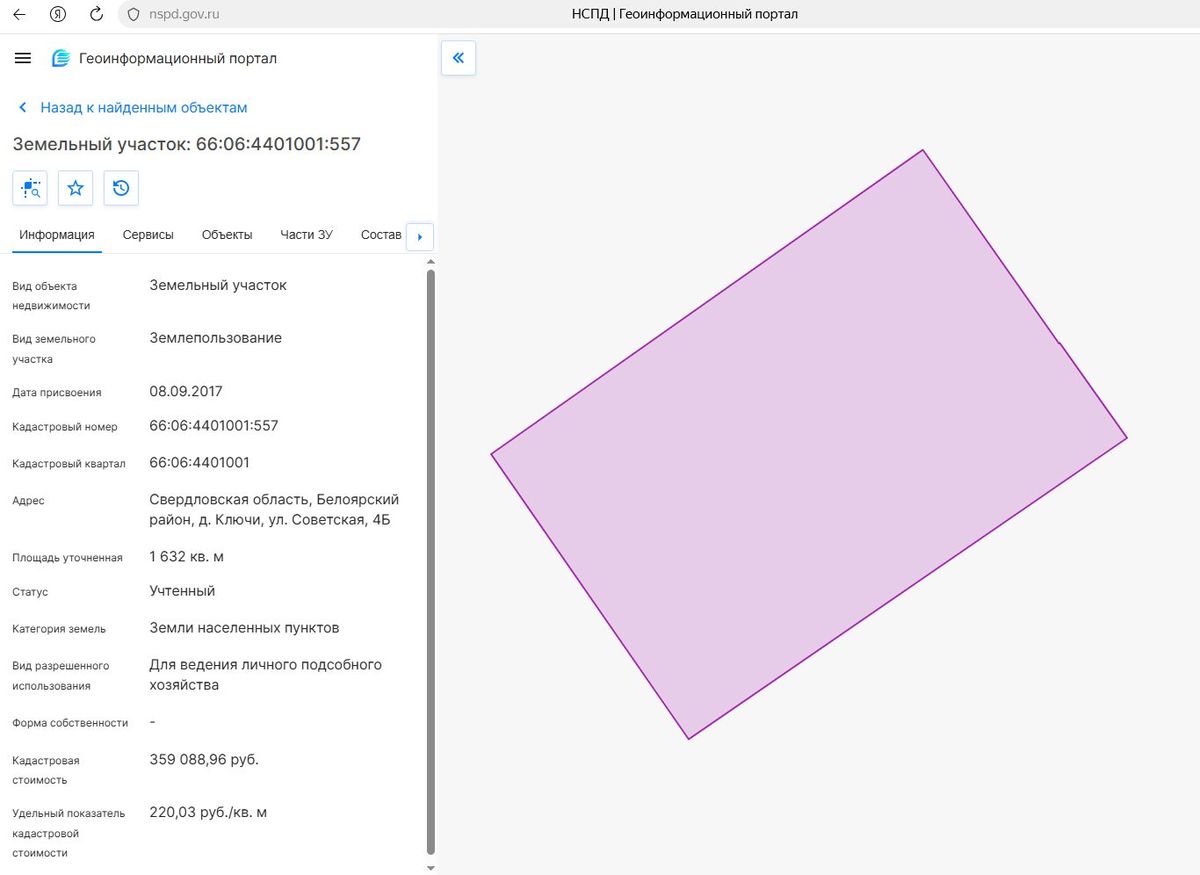This screenshot has height=875, width=1200.
Task: Open the Сервисы tab
Action: click(x=148, y=235)
